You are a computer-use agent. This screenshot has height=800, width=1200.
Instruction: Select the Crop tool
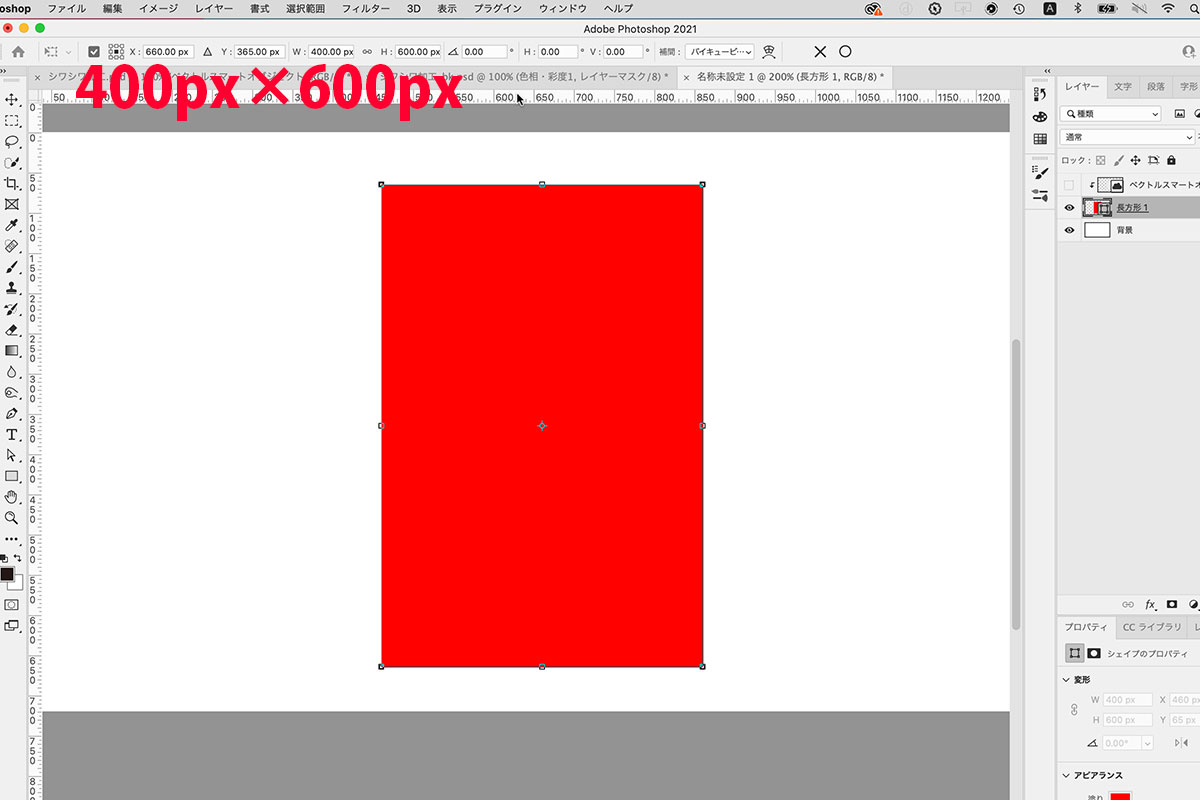[x=12, y=184]
